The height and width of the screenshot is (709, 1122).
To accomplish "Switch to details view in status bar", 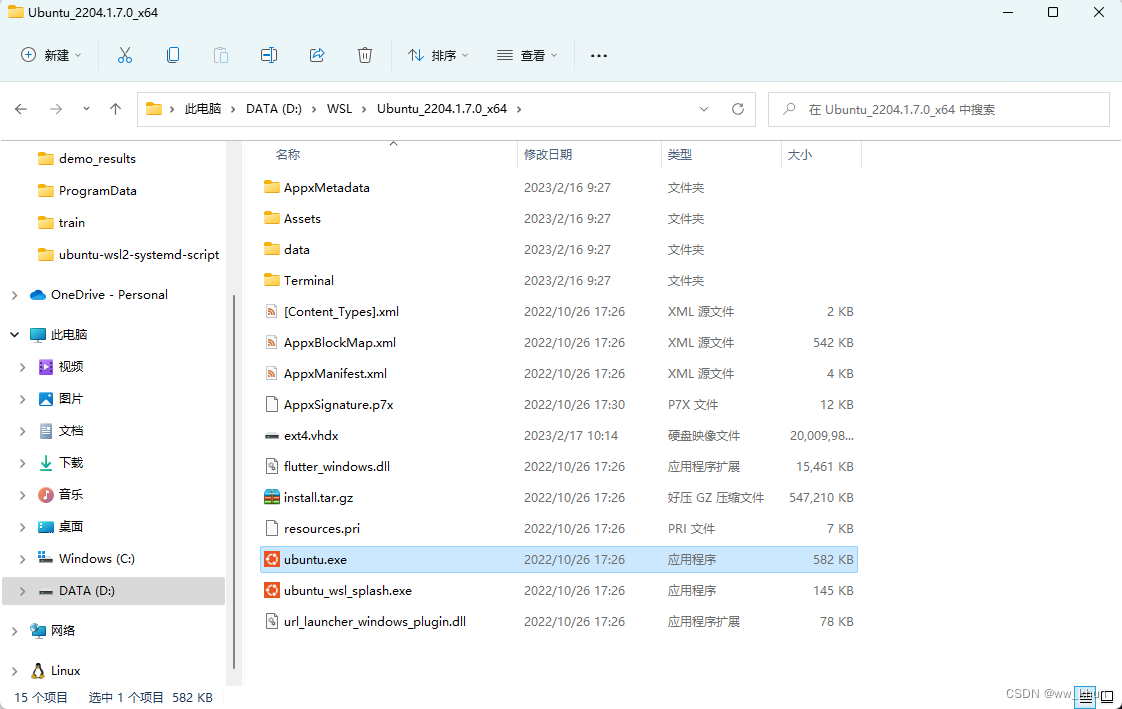I will (1086, 697).
